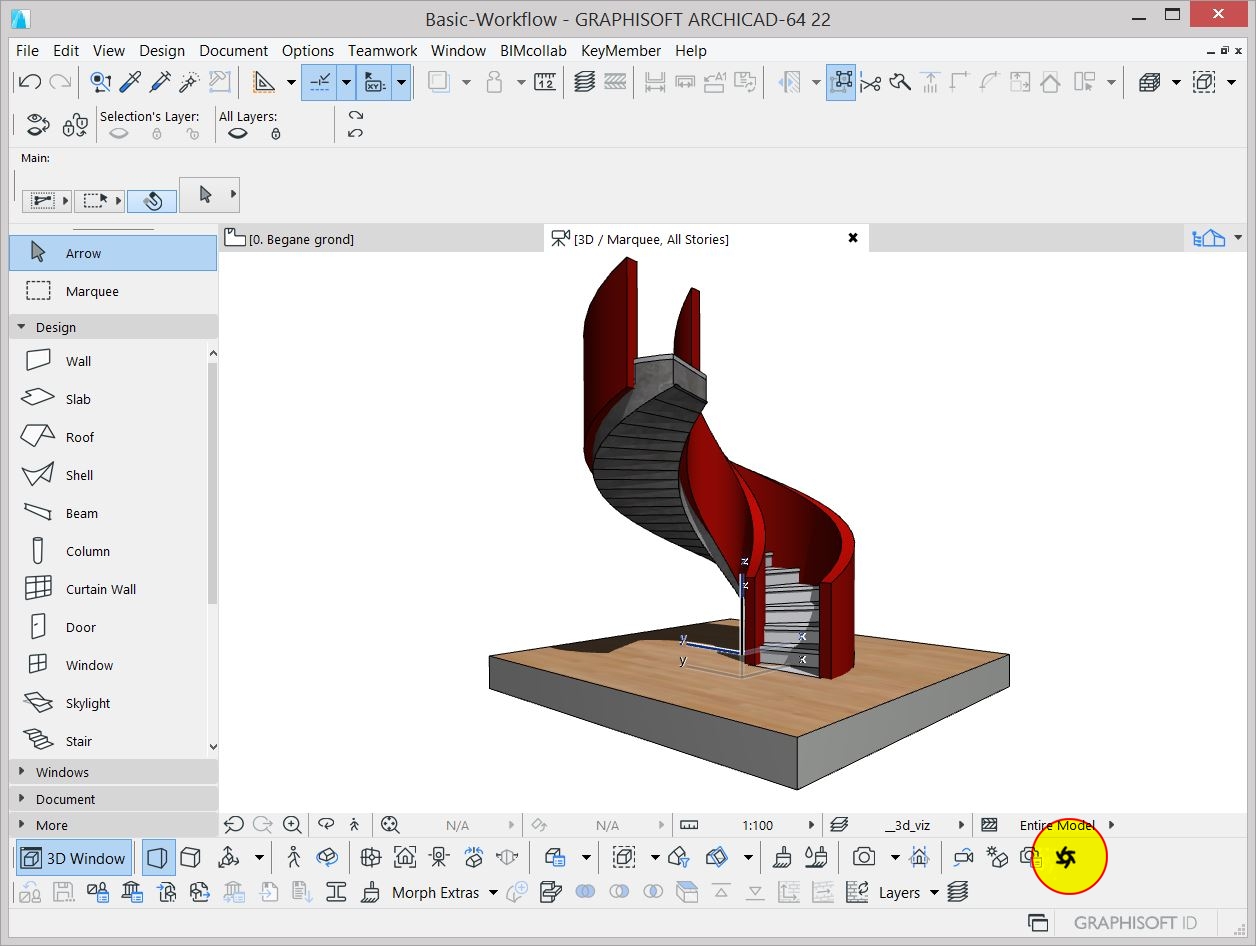
Task: Open the Help menu
Action: pos(691,50)
